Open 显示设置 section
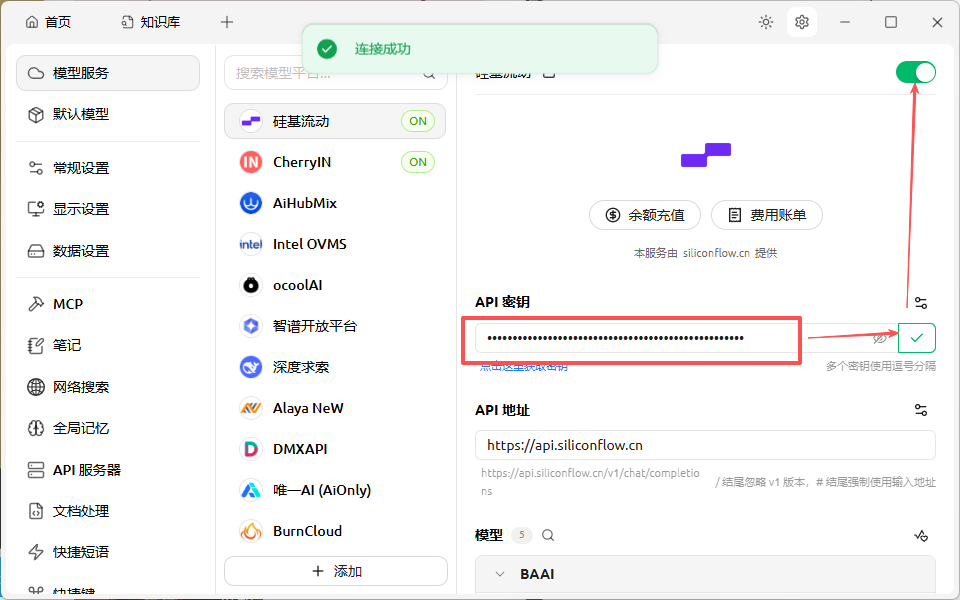Image resolution: width=960 pixels, height=600 pixels. 108,209
